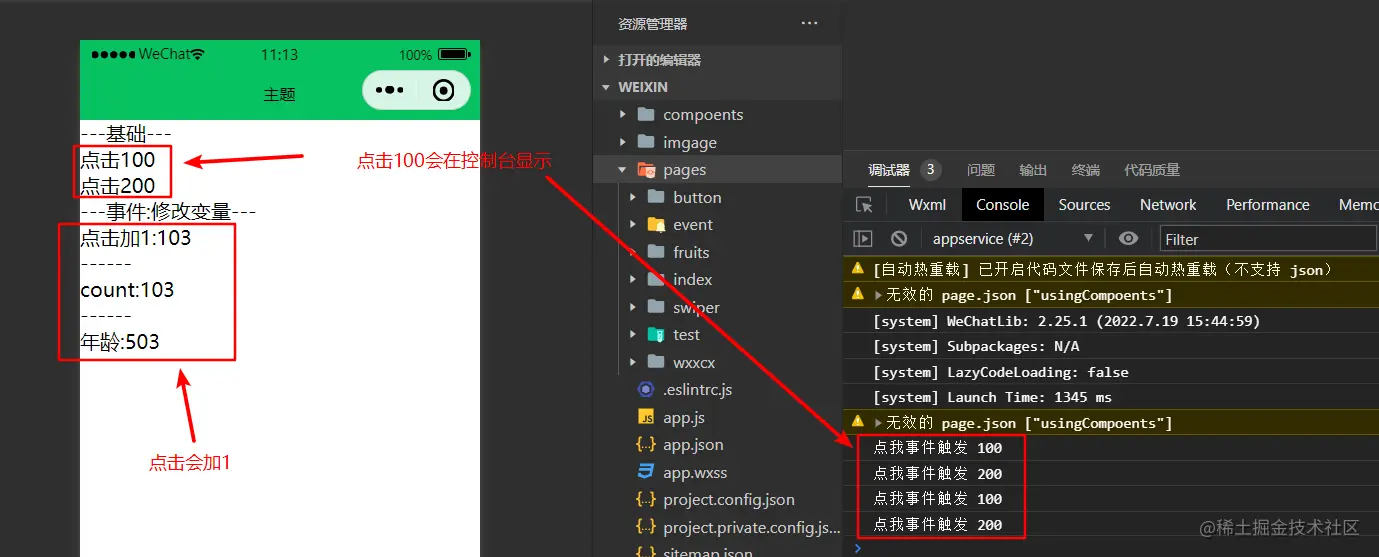Click the imgage folder icon
1379x557 pixels.
point(646,142)
